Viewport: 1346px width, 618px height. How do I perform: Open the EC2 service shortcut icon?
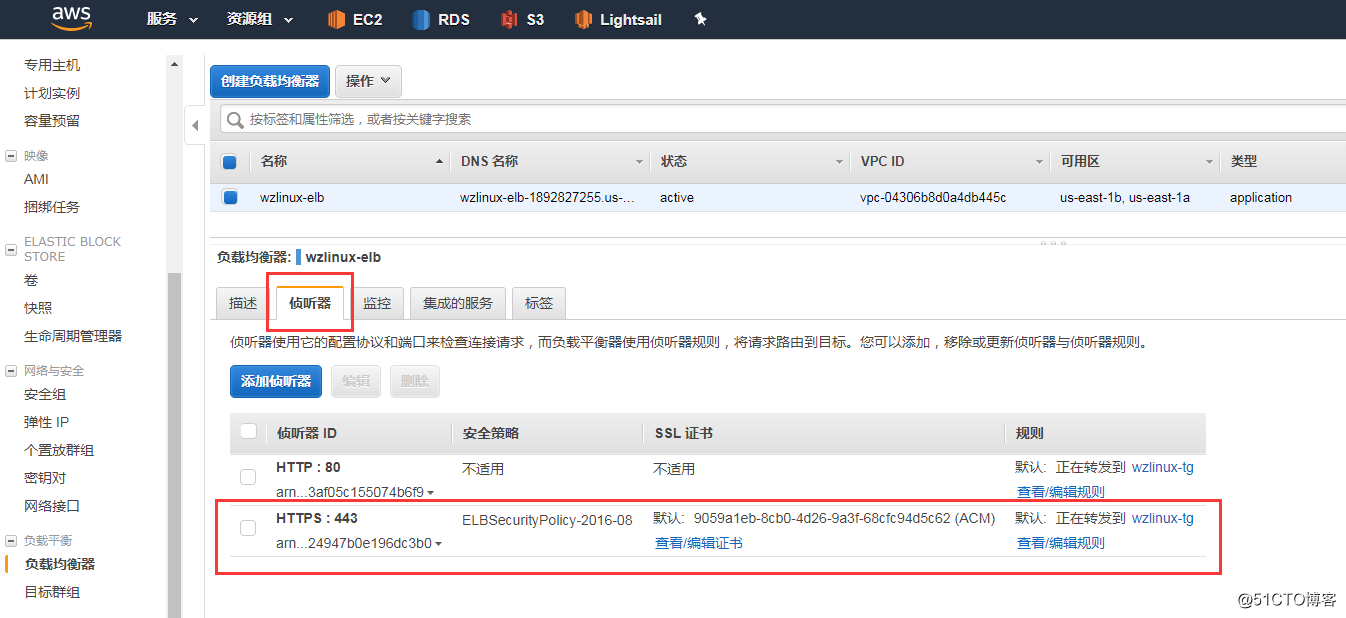336,19
